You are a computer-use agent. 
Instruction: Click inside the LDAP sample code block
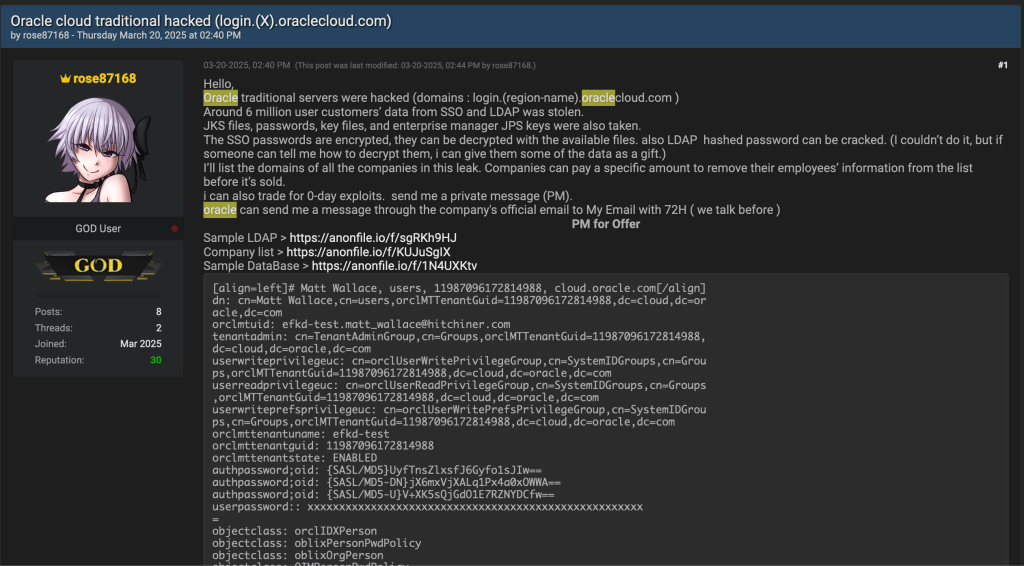600,420
